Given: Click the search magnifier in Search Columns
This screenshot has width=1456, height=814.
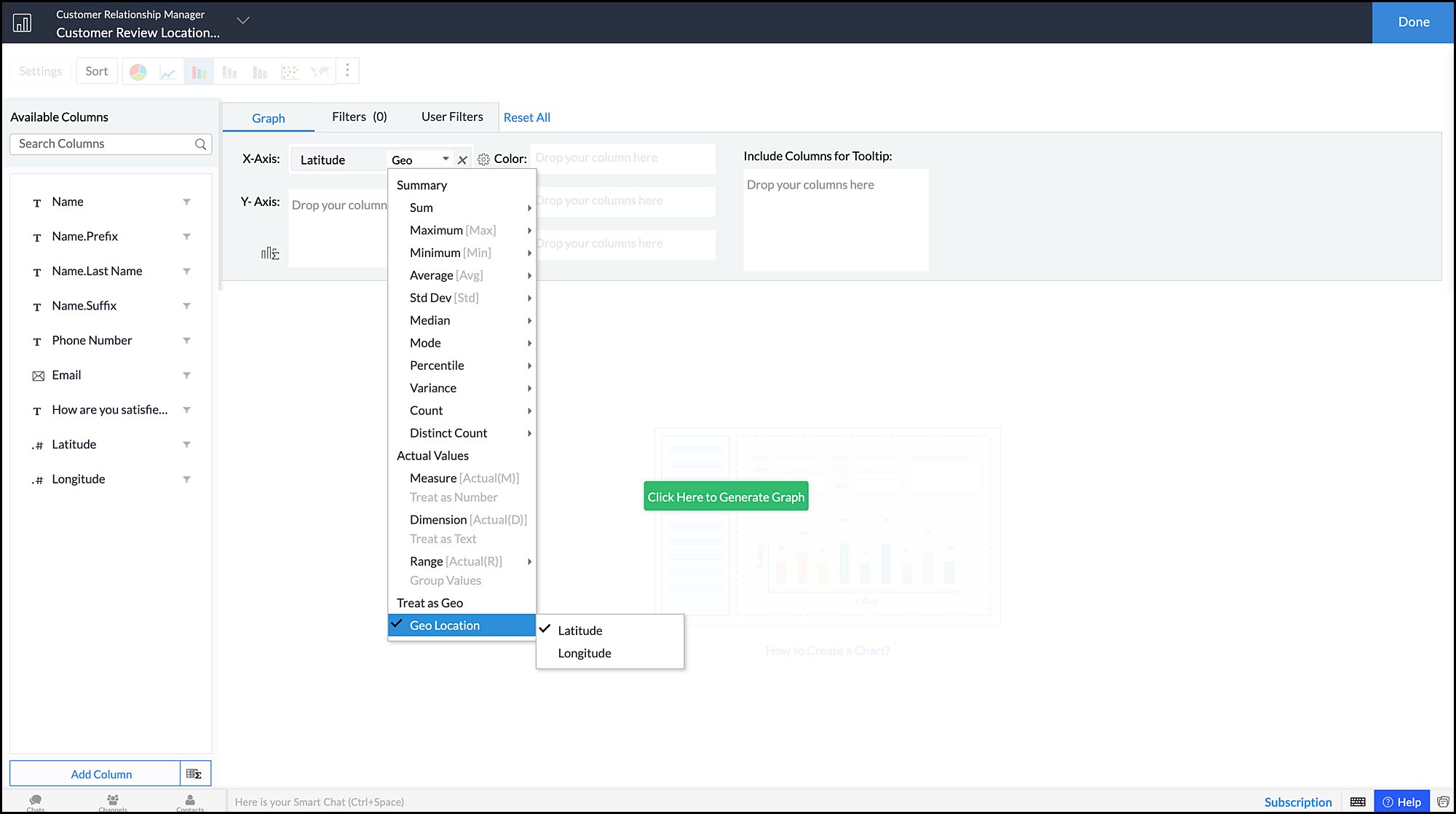Looking at the screenshot, I should [200, 144].
